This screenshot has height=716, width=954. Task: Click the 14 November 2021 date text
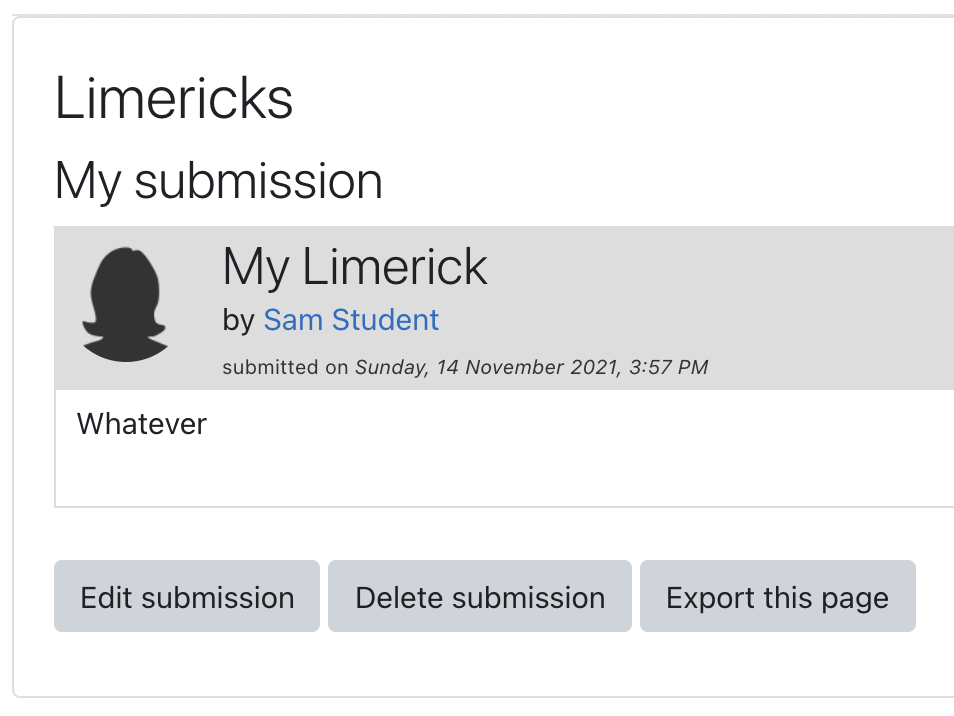(x=527, y=367)
